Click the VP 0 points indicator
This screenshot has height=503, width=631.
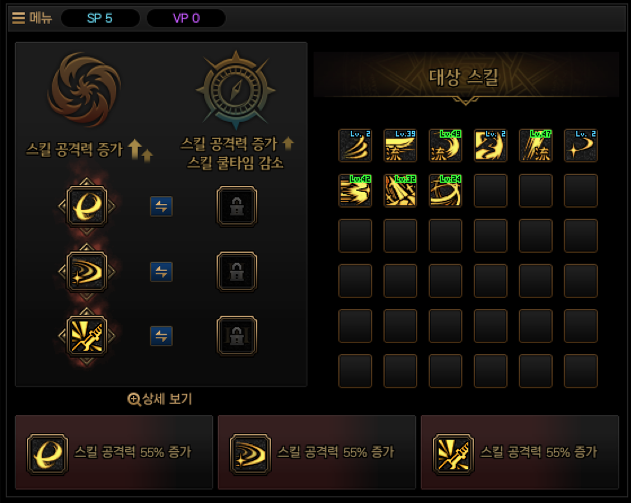(x=186, y=18)
